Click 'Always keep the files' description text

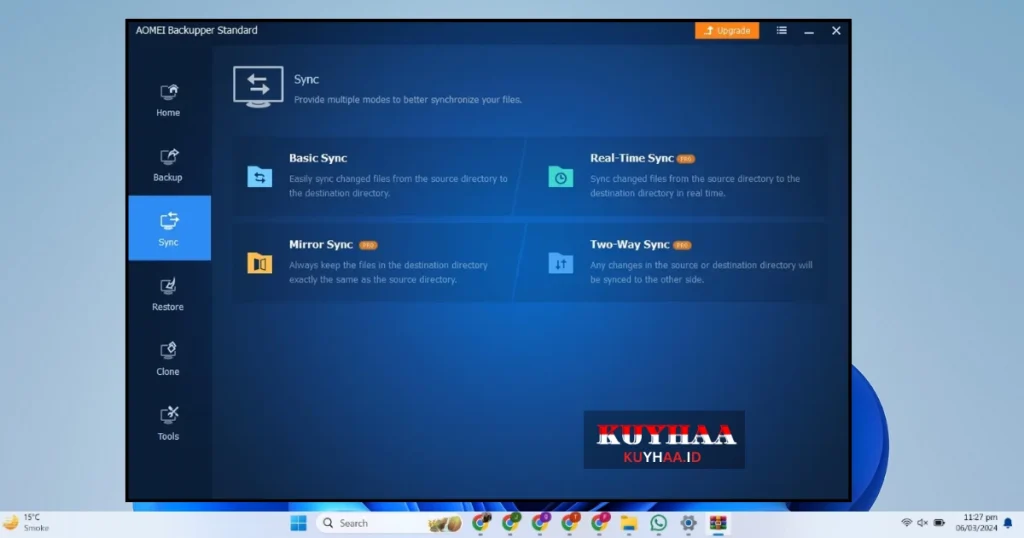click(389, 272)
